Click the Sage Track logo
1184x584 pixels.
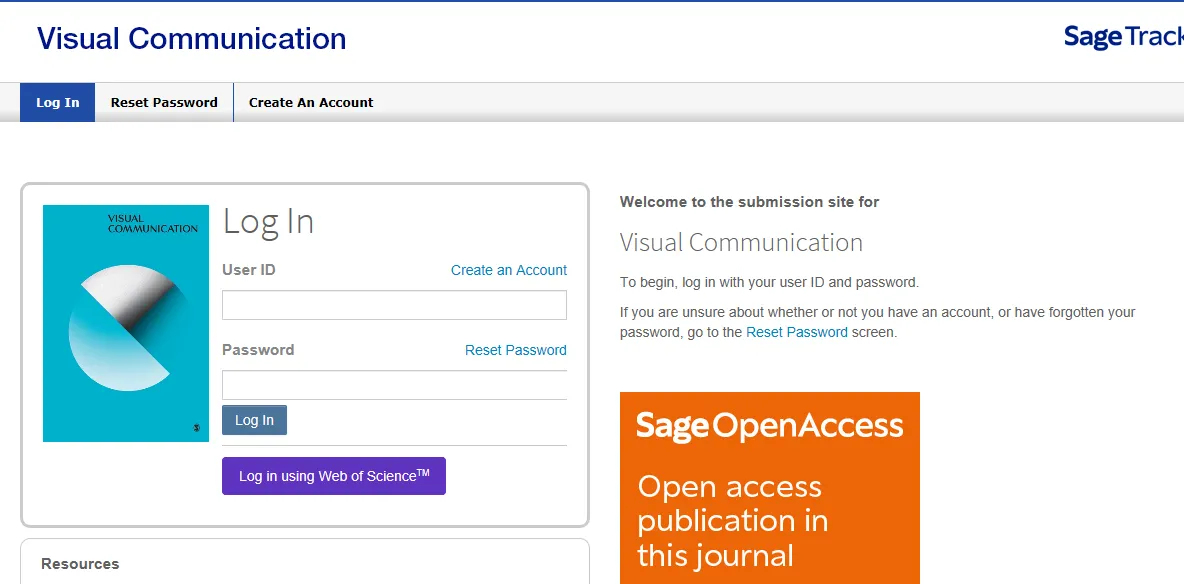pos(1124,36)
